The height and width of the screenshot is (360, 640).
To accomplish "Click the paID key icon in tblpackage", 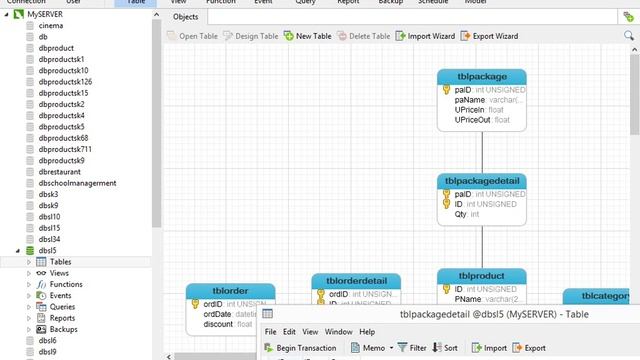I will tap(447, 90).
